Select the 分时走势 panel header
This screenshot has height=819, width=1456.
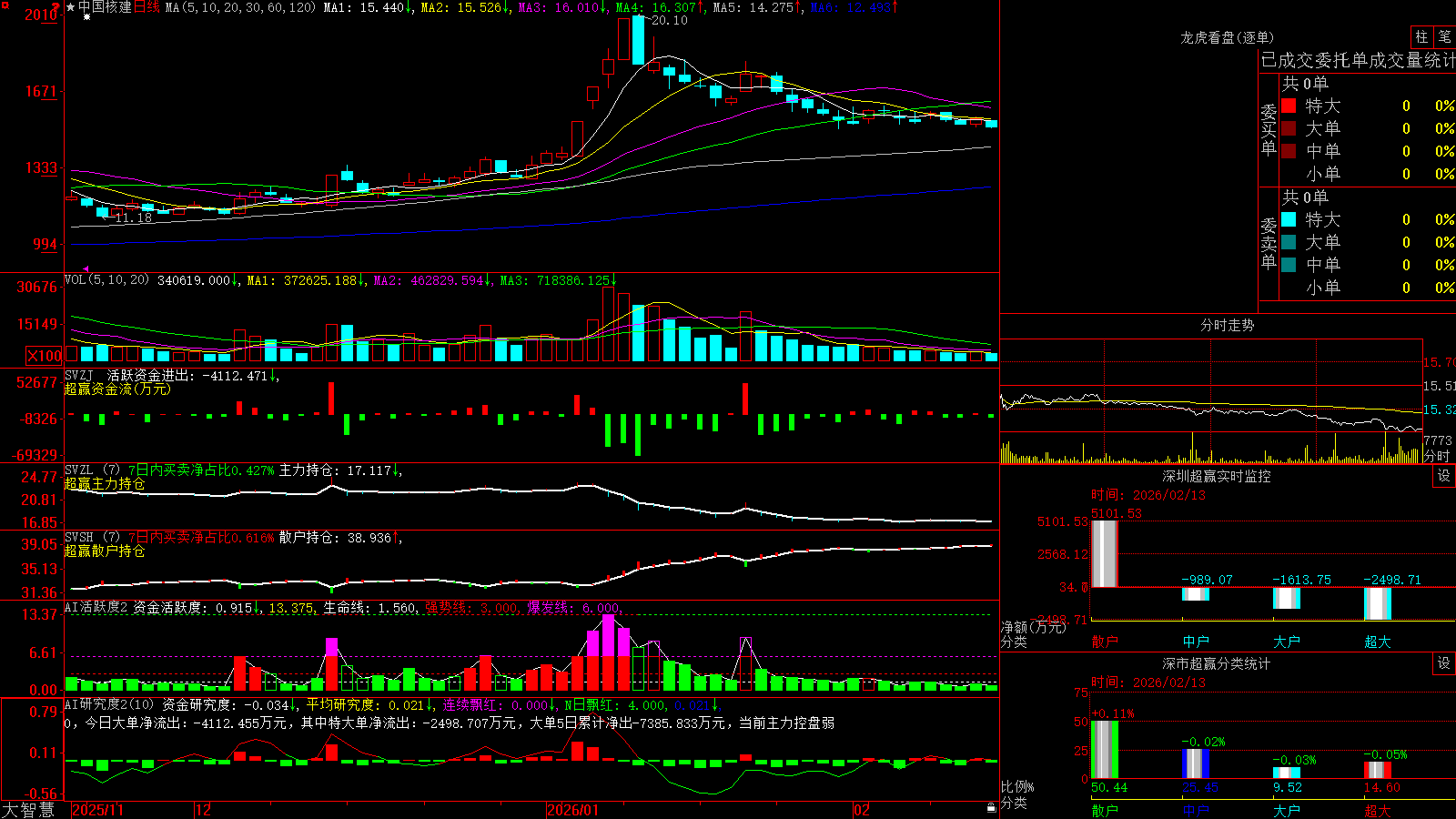pos(1227,325)
